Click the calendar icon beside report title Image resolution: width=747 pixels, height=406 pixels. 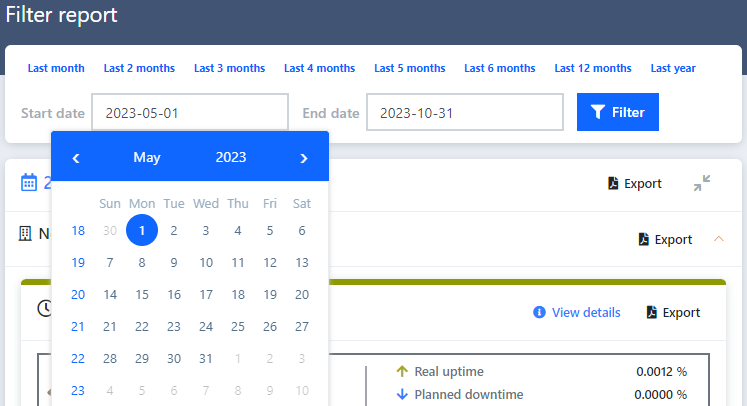tap(29, 183)
